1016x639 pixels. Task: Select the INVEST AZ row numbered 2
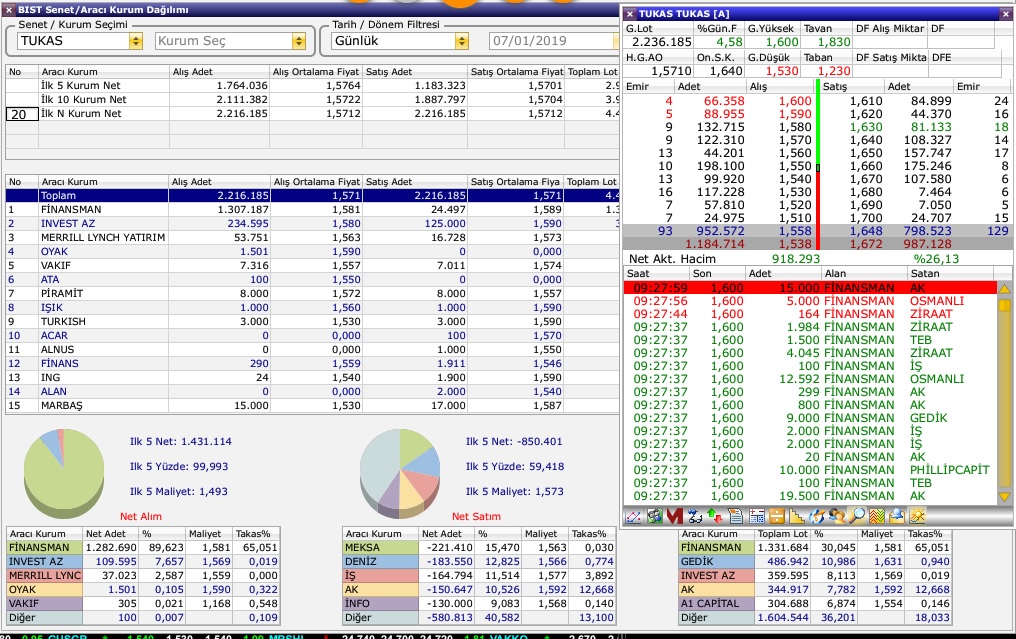coord(312,224)
